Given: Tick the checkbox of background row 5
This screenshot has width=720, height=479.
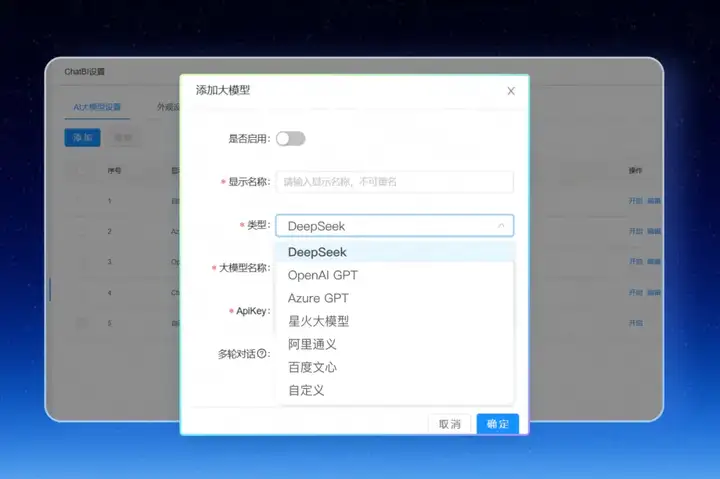Looking at the screenshot, I should click(81, 323).
